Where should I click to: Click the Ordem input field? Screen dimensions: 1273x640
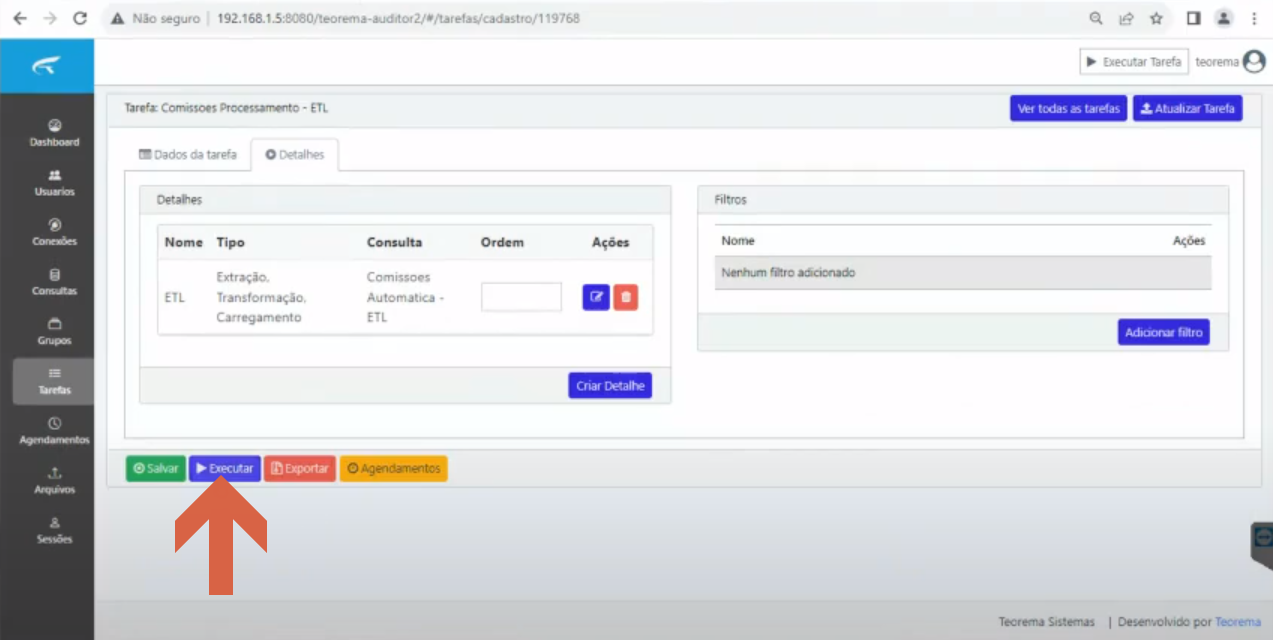point(521,297)
